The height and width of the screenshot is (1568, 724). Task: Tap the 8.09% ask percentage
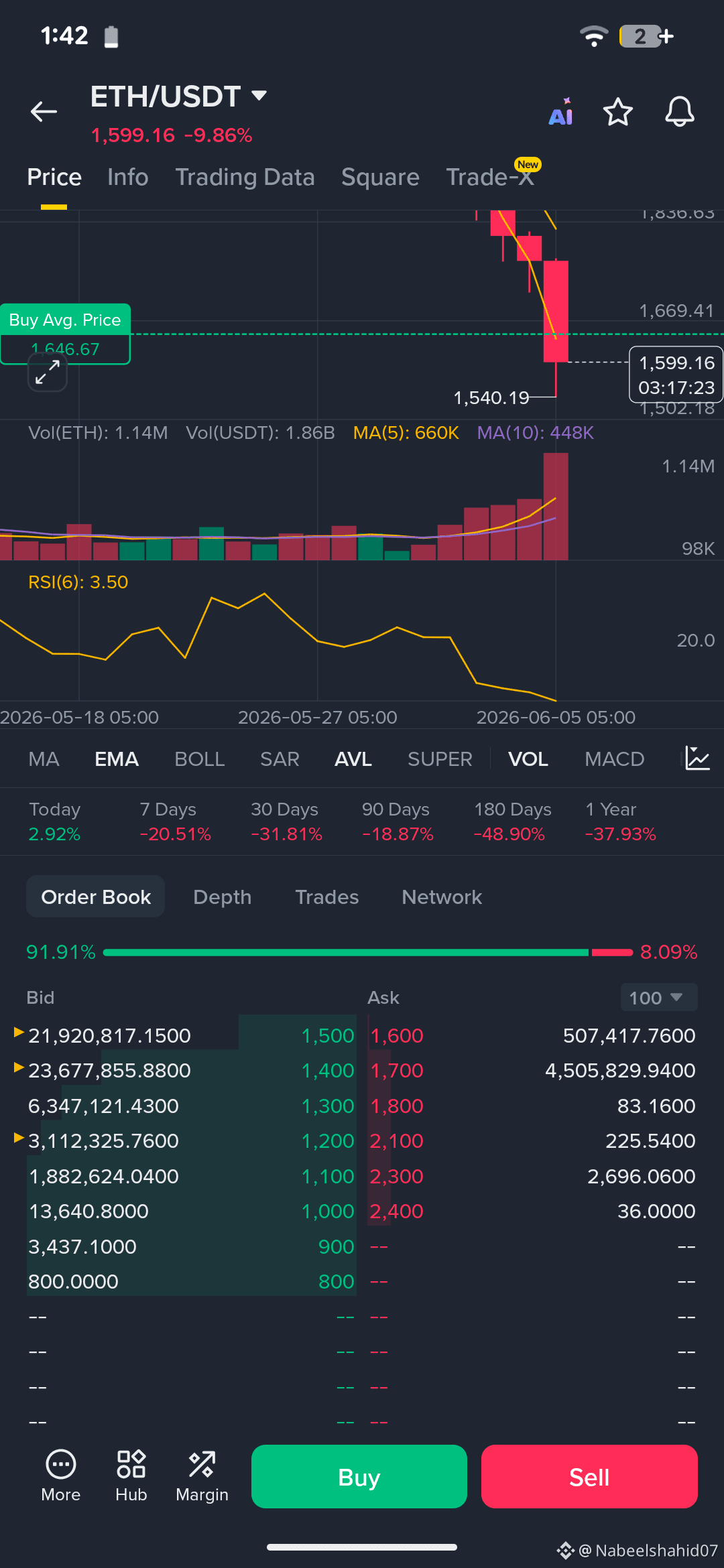(669, 952)
